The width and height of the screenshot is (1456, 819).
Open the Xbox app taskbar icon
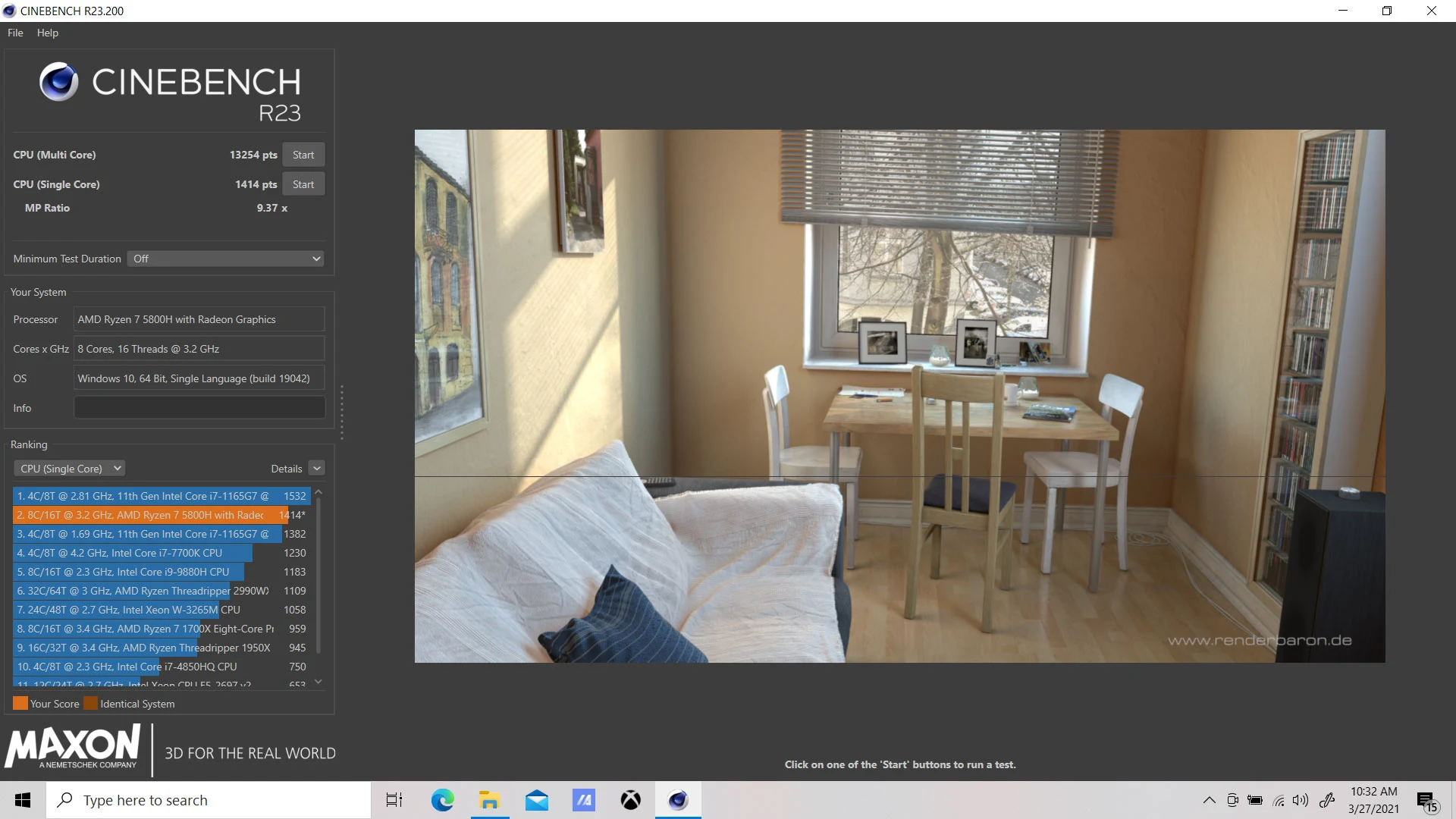[x=630, y=800]
